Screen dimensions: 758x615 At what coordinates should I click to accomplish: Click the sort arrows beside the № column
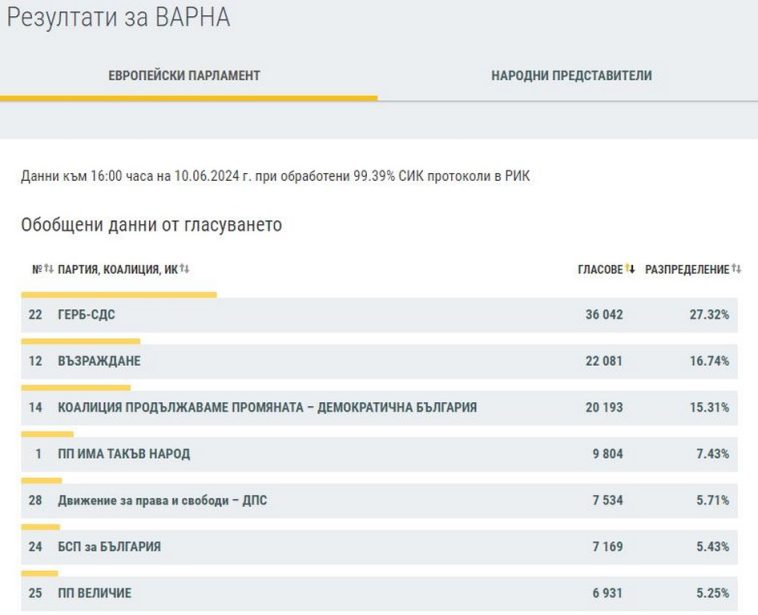point(48,269)
